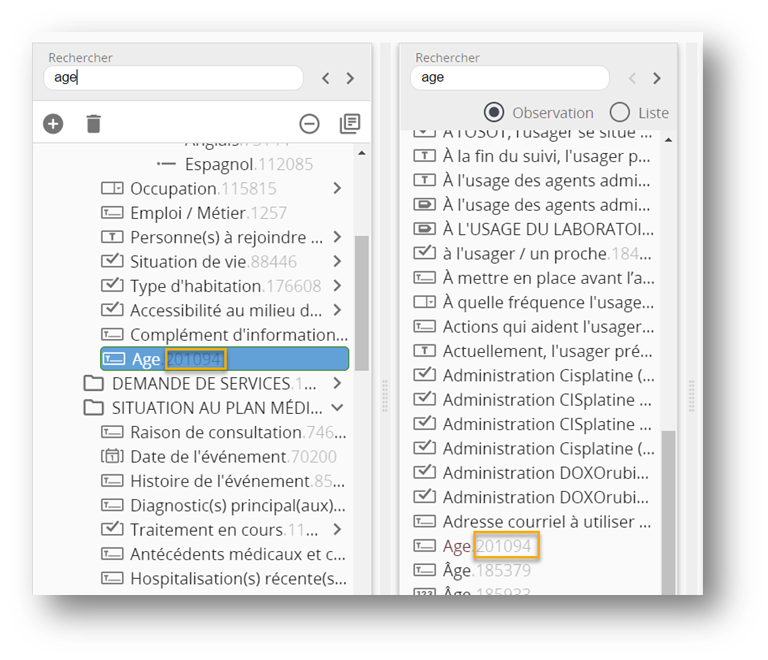Click the left Rechercher search field
Image resolution: width=768 pixels, height=660 pixels.
[172, 77]
